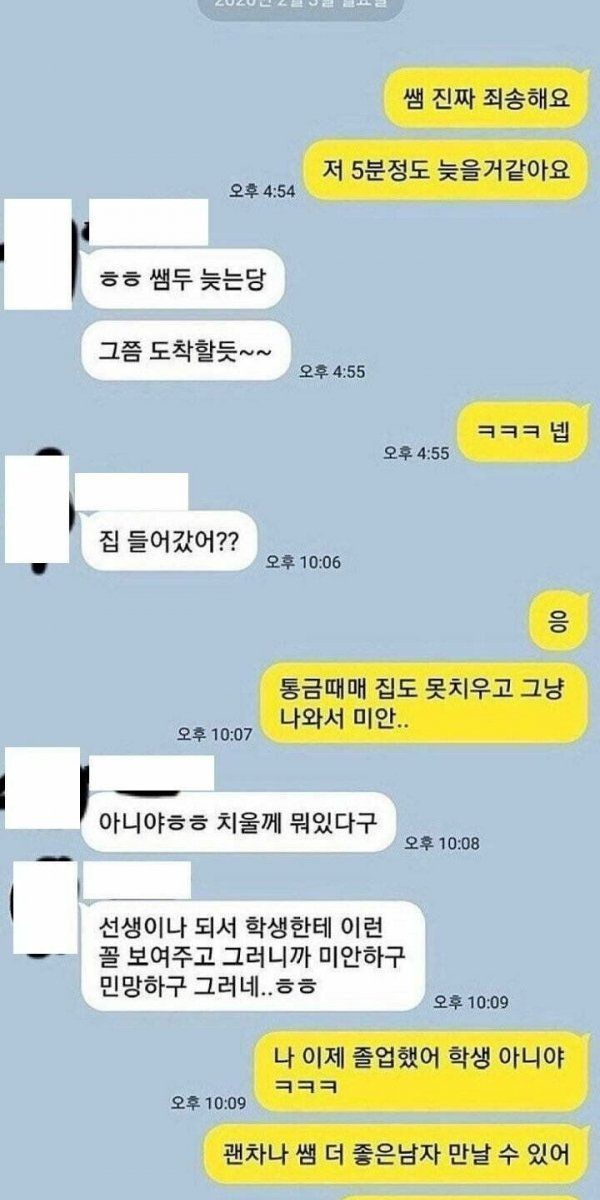Open profile picture beside '선생이나 되서' message

[41, 908]
